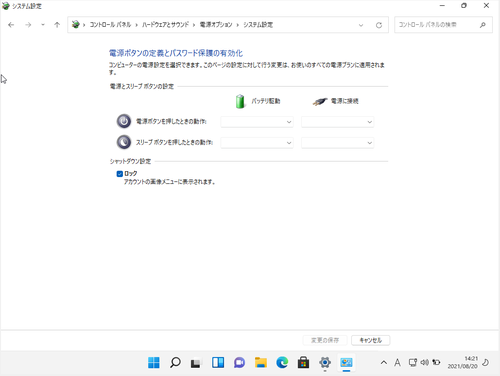Click the window title bar icon
The height and width of the screenshot is (376, 500).
pos(6,6)
